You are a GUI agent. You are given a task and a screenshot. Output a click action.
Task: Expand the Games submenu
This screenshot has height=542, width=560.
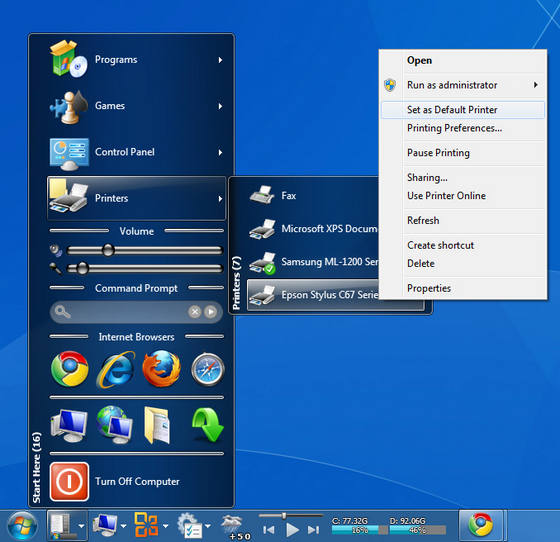click(x=137, y=106)
